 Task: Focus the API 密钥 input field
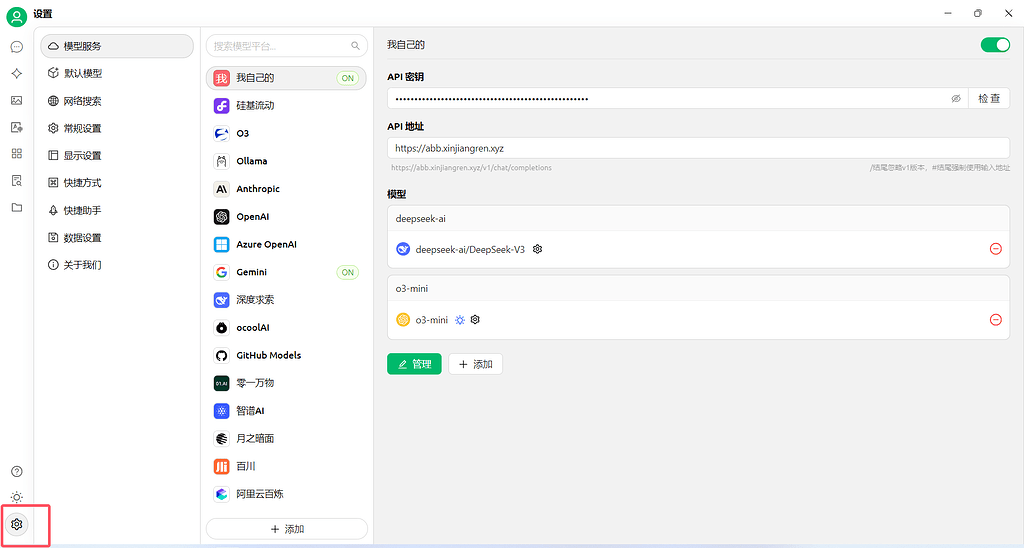(677, 99)
